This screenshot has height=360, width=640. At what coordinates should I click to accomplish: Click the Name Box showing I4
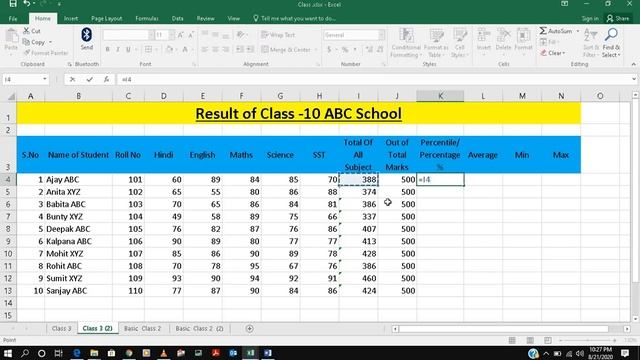[24, 79]
